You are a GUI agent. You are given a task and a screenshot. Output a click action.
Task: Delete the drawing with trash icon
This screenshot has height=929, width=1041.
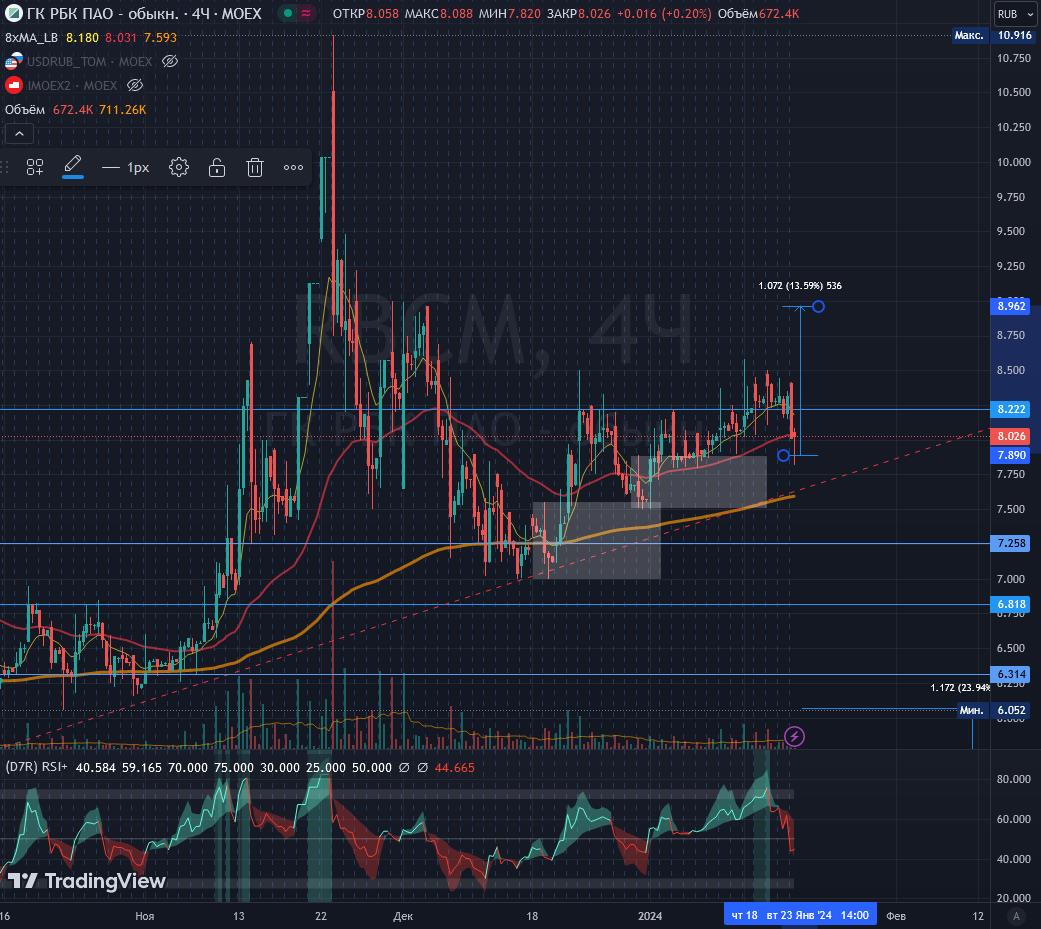(x=255, y=167)
